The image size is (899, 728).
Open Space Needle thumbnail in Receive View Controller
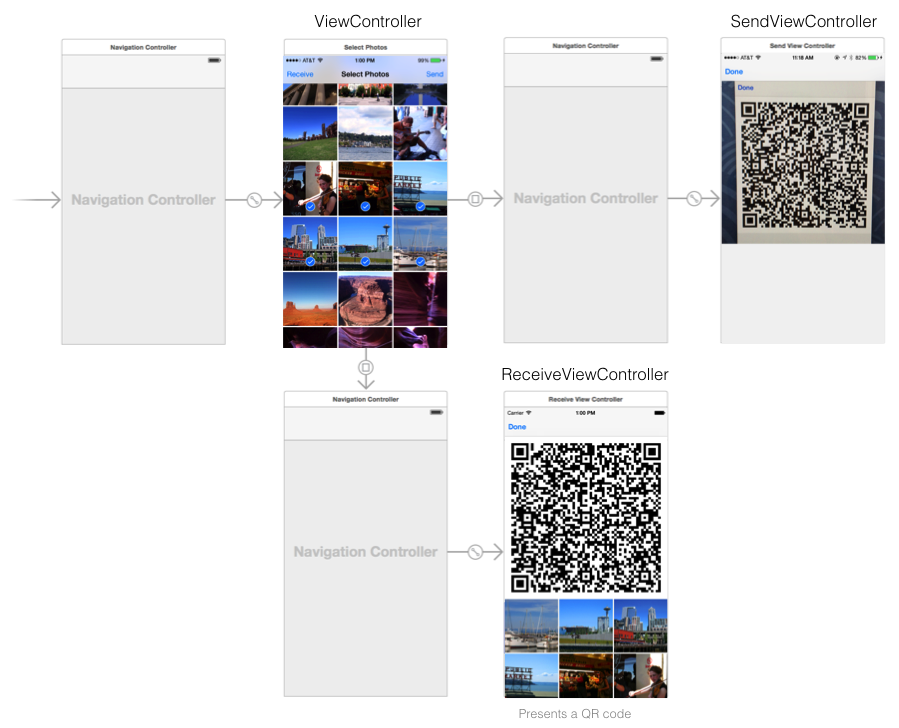tap(585, 626)
